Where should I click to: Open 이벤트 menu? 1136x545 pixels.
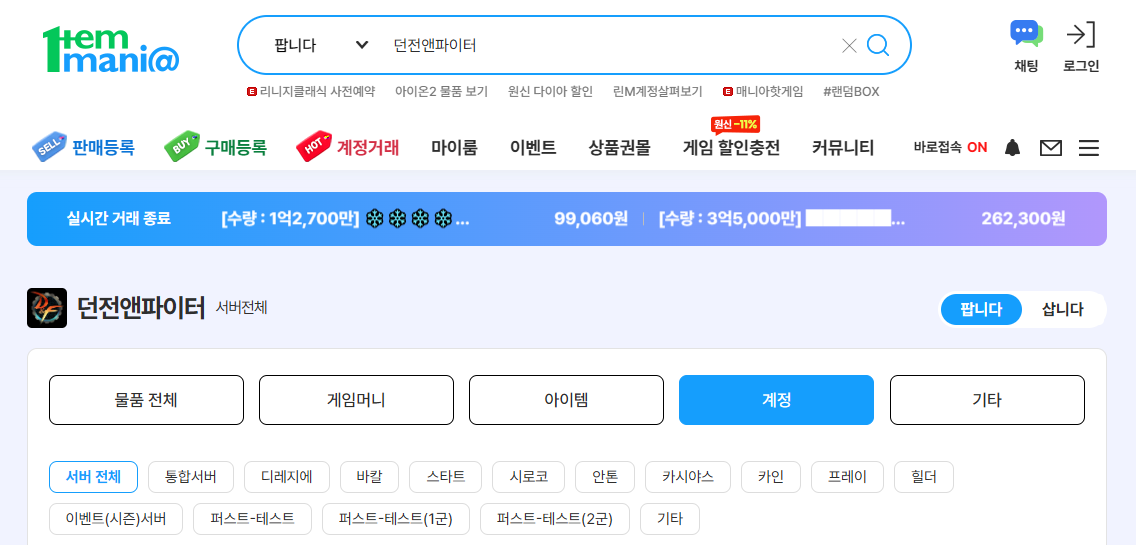[532, 148]
